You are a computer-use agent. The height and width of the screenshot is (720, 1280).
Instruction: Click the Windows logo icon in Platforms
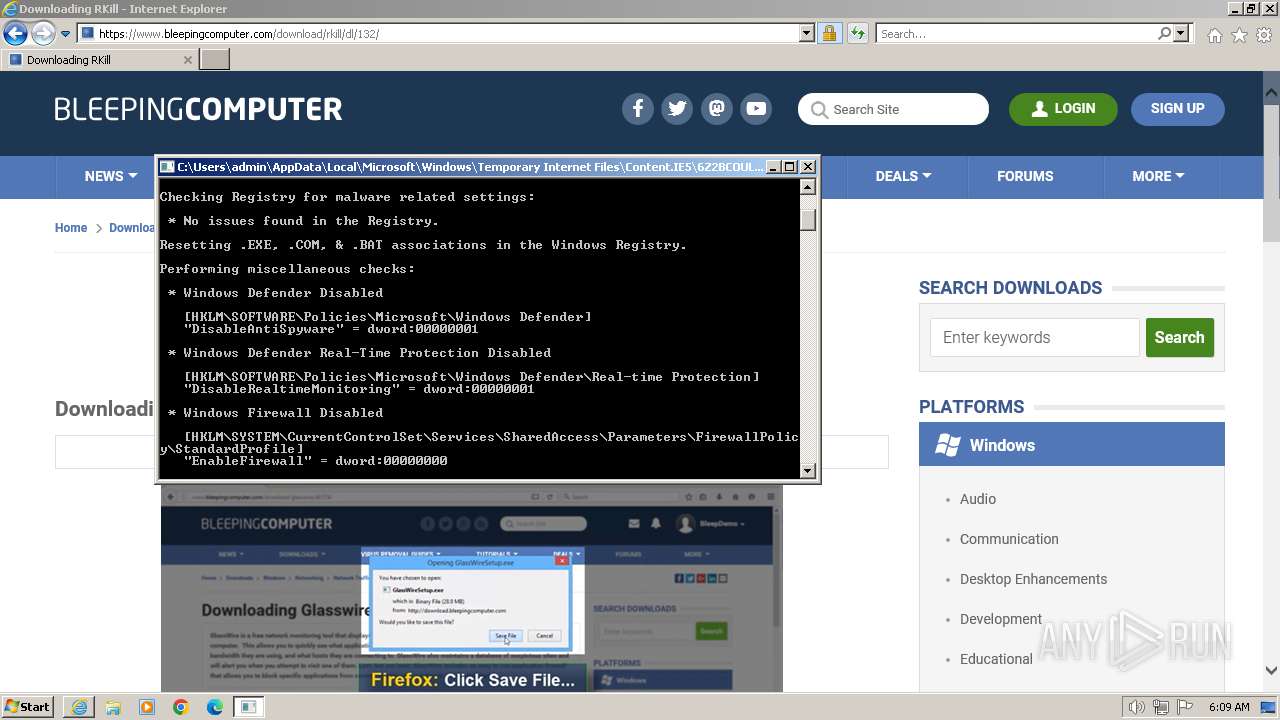pos(948,445)
